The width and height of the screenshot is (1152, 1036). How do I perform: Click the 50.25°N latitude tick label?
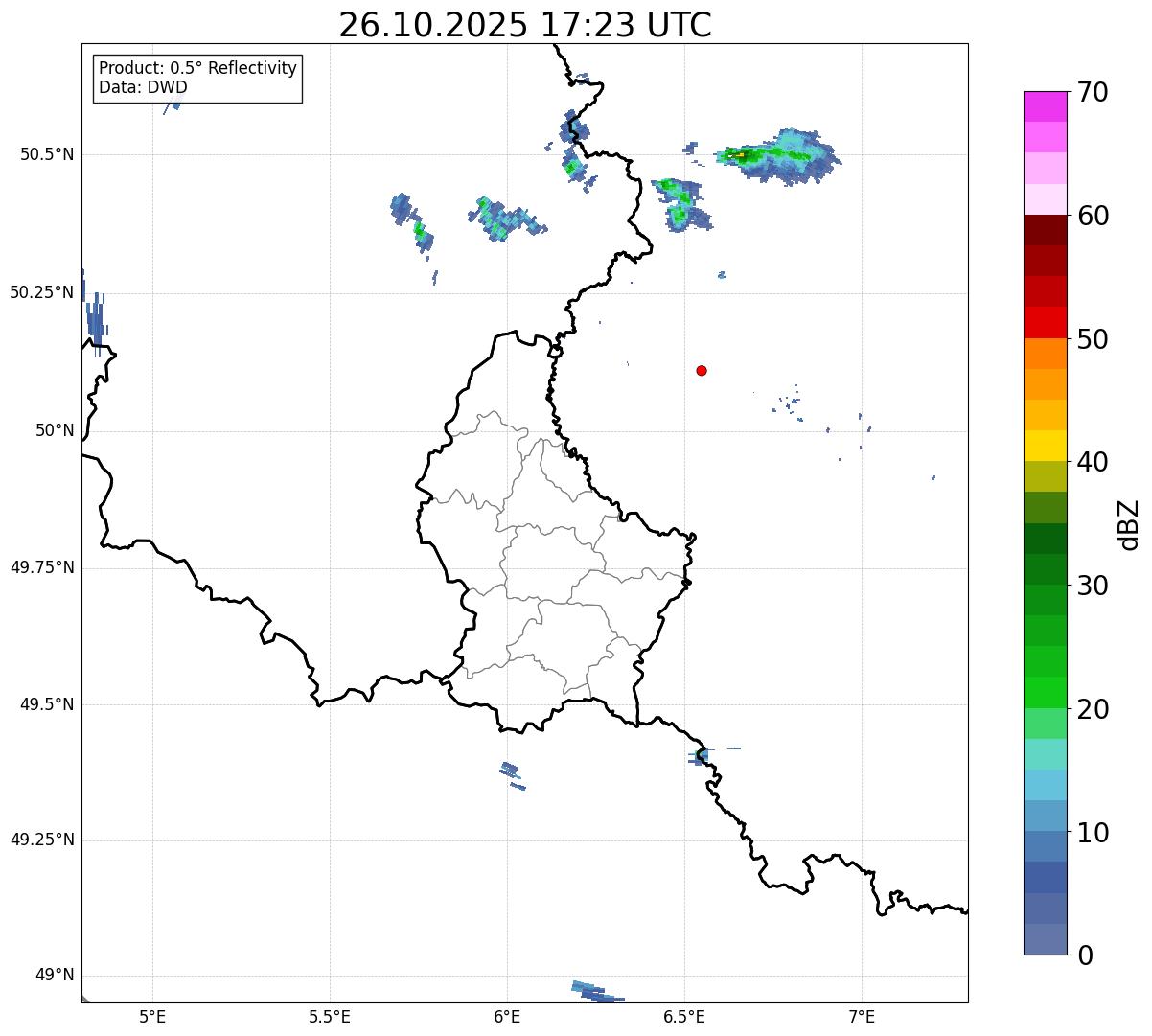pyautogui.click(x=42, y=292)
